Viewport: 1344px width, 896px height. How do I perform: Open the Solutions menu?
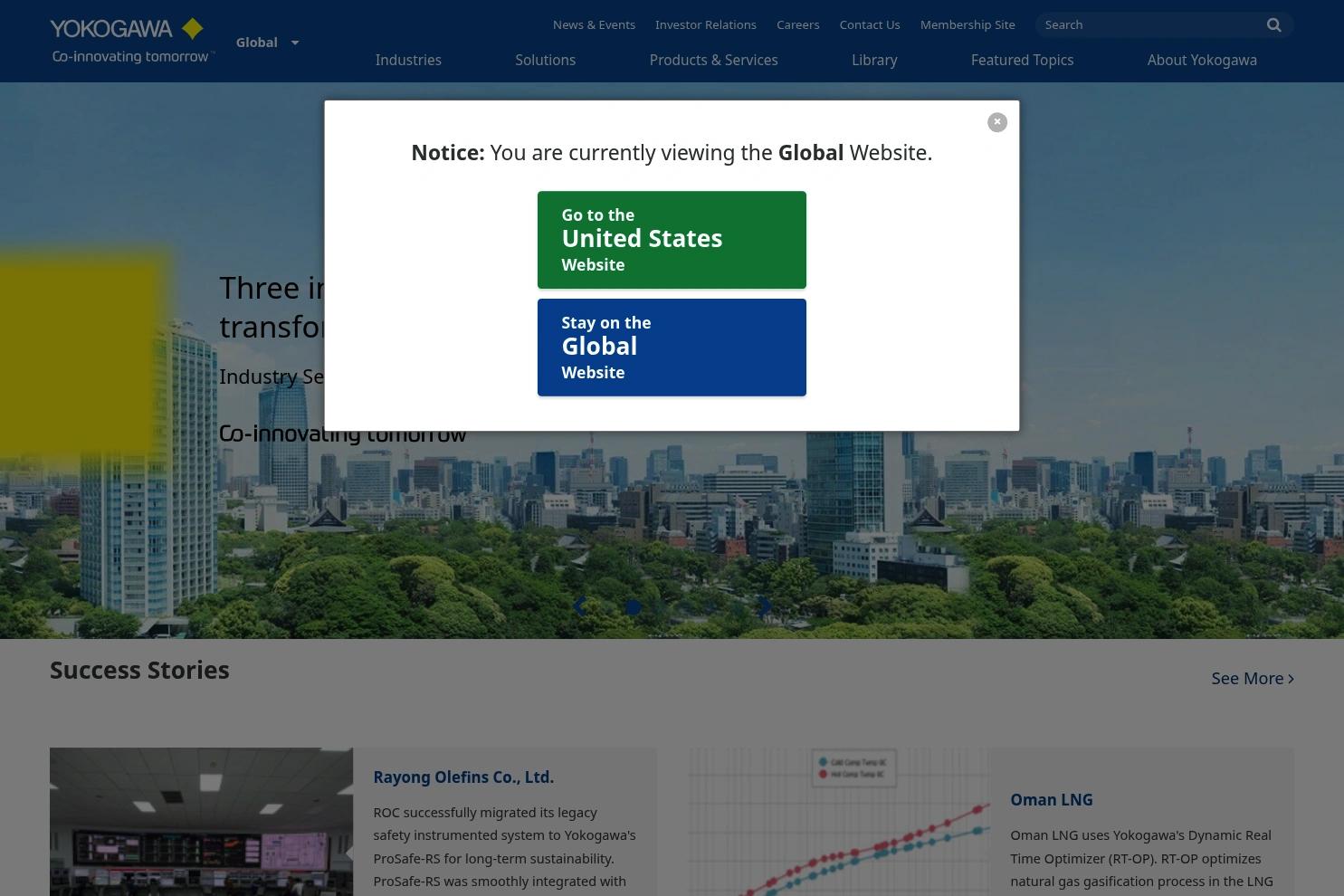coord(545,60)
